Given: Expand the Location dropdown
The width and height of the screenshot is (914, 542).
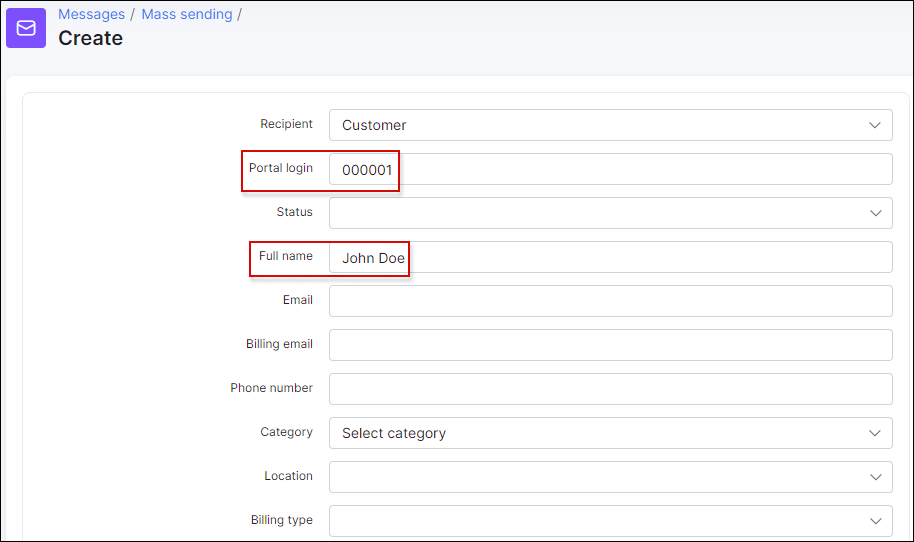Looking at the screenshot, I should (x=610, y=477).
